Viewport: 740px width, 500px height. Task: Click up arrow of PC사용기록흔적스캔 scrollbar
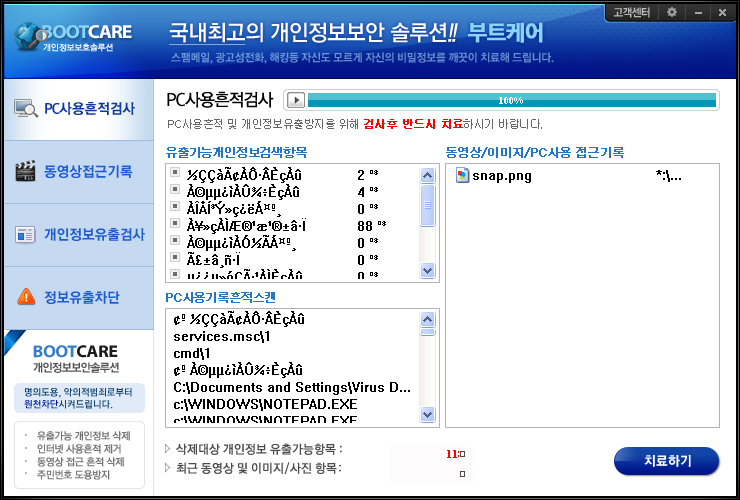point(428,320)
